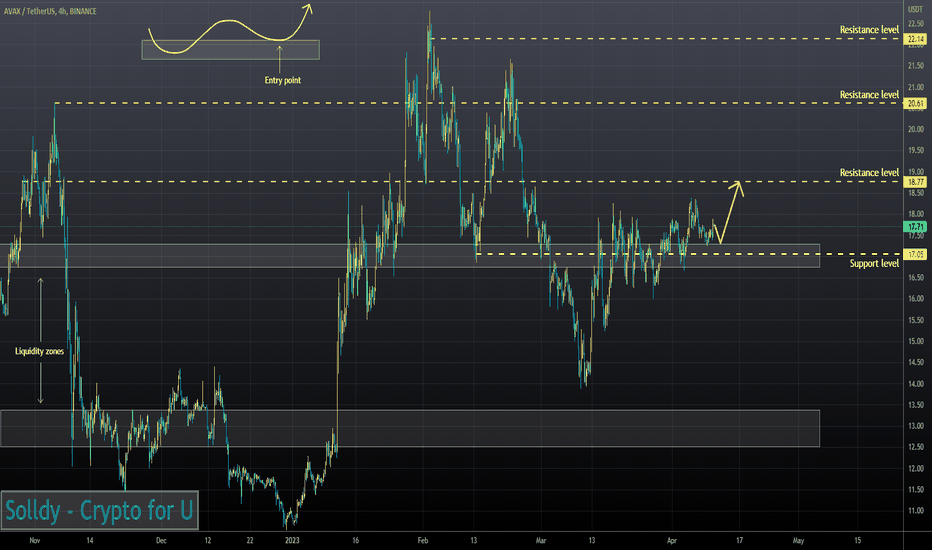
Task: Click the Resistance level text above the 22.14 line
Action: [x=869, y=30]
